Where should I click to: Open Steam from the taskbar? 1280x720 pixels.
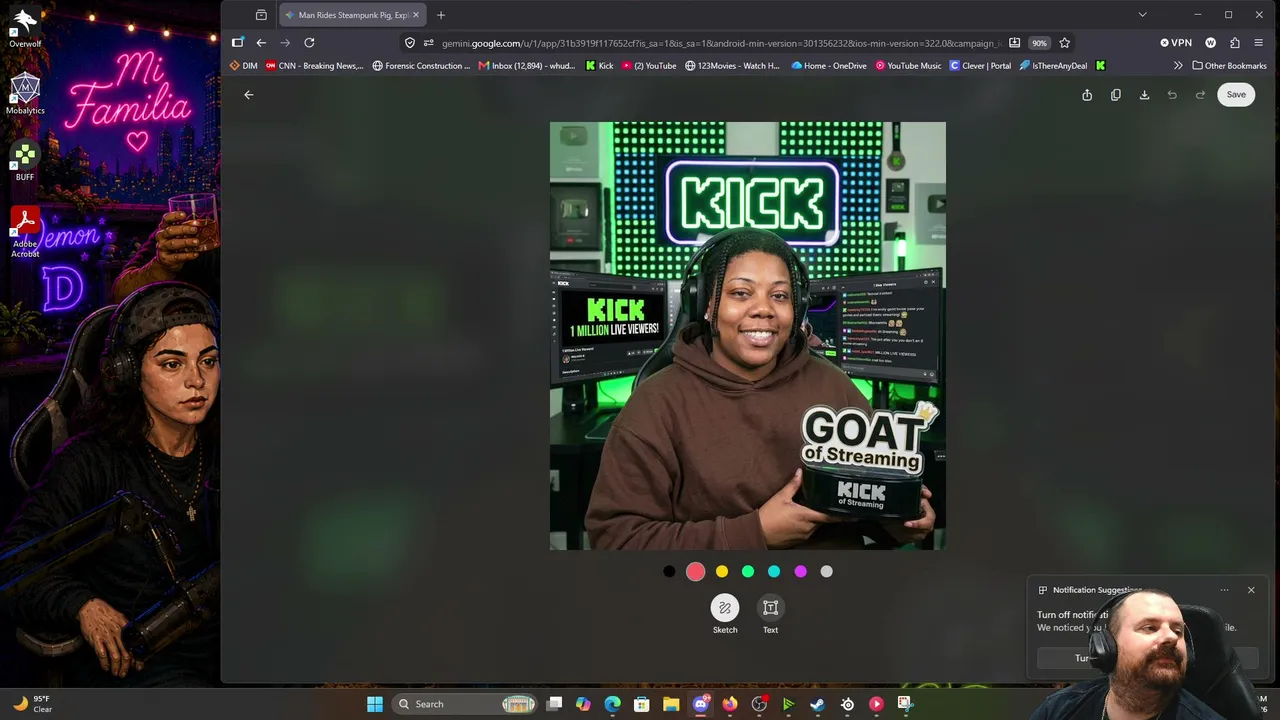coord(818,704)
